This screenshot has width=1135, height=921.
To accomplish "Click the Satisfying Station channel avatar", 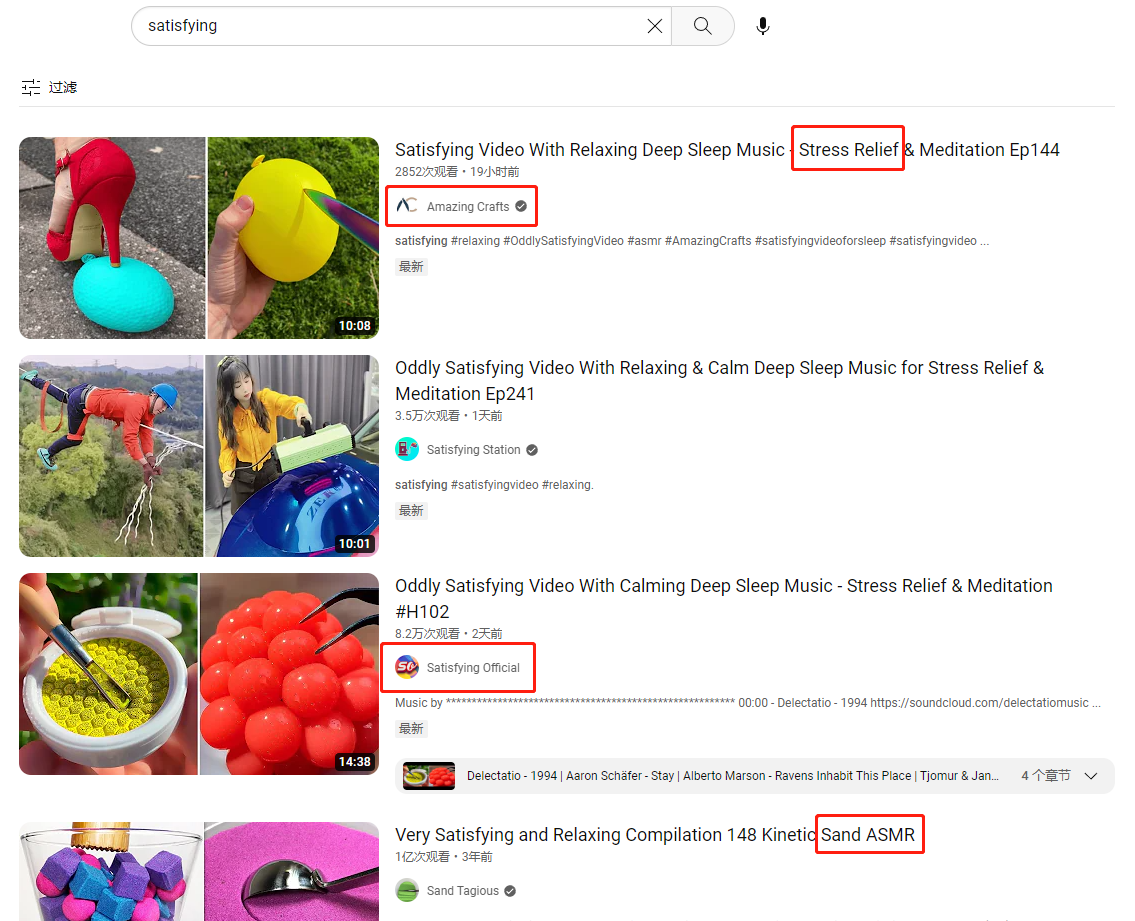I will [x=407, y=450].
